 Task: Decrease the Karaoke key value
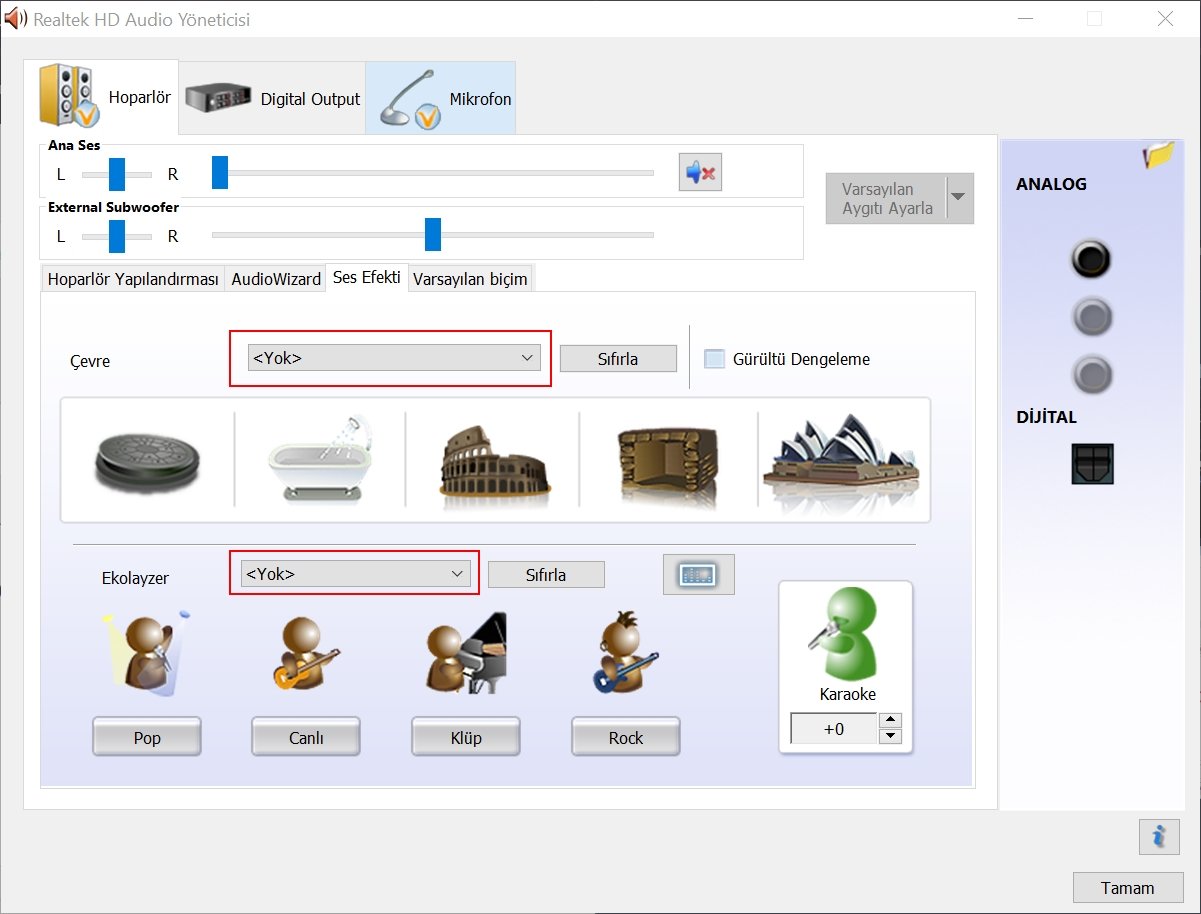(x=891, y=737)
